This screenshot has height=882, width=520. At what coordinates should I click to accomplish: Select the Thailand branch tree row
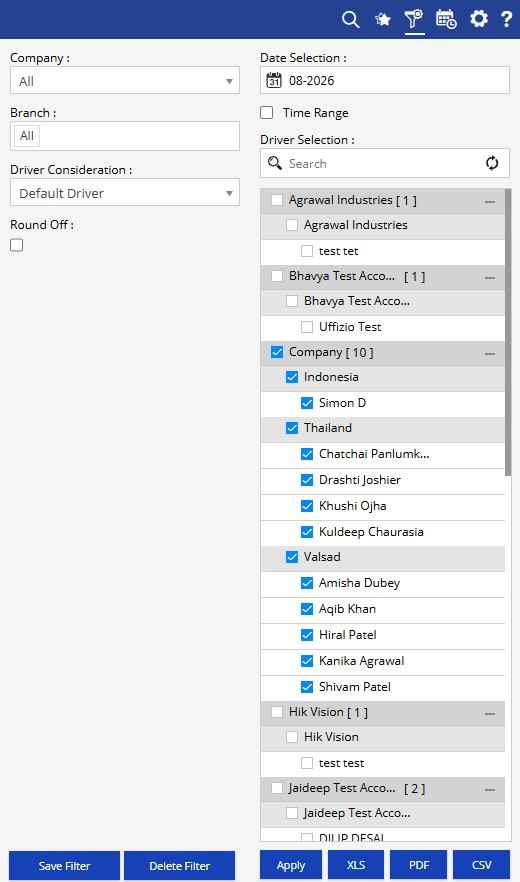[x=383, y=428]
